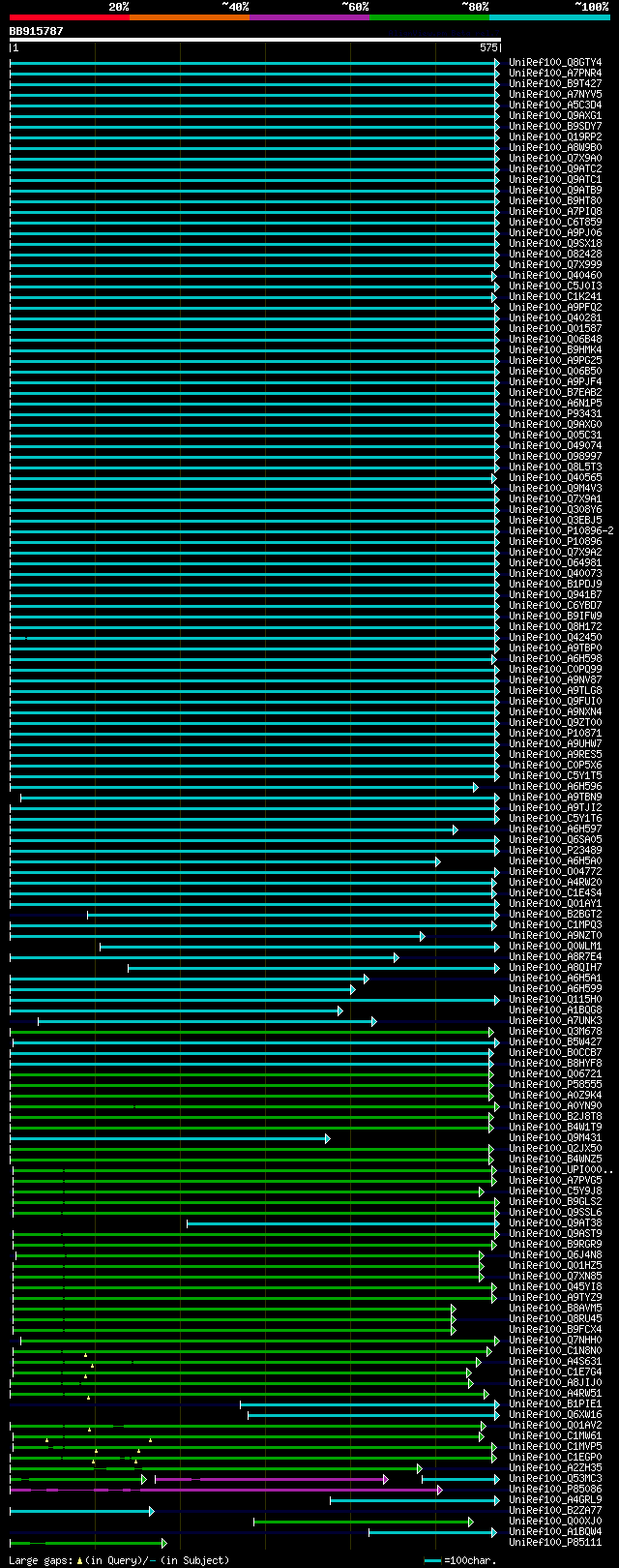
Task: Select the UniRef100_O64981 label
Action: click(x=555, y=562)
